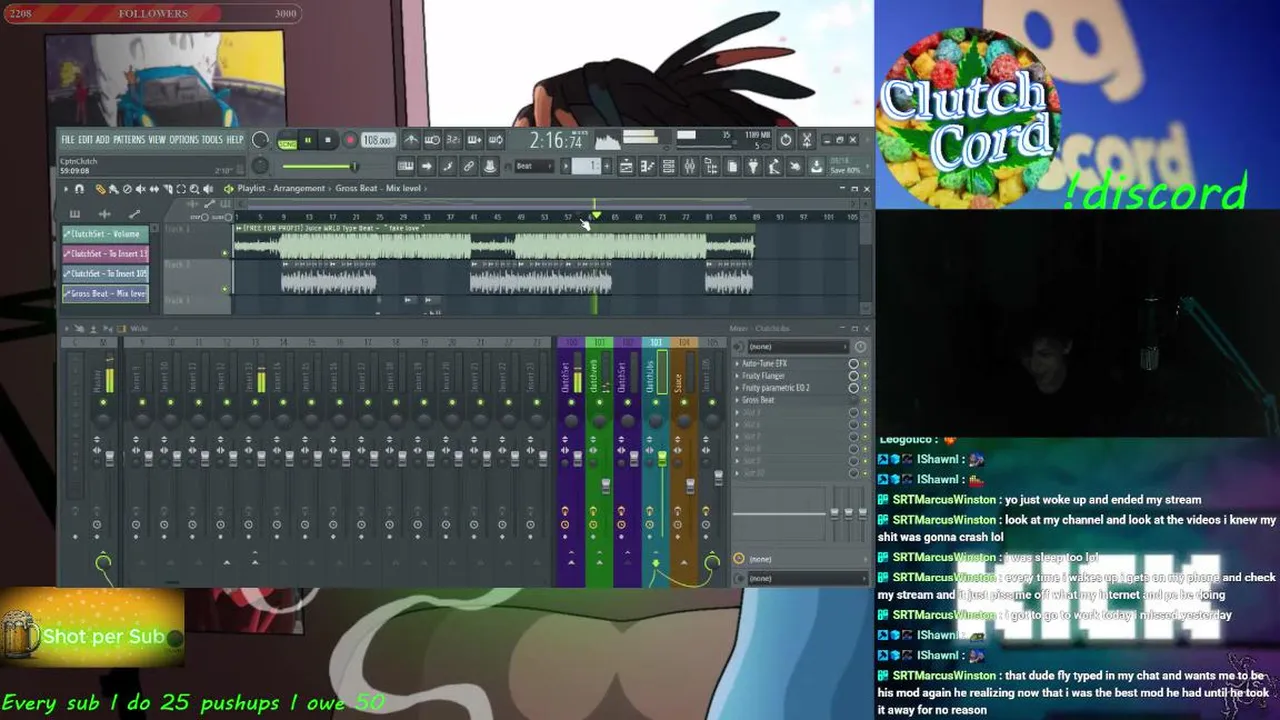Toggle wait for input icon
The height and width of the screenshot is (720, 1280).
(432, 141)
